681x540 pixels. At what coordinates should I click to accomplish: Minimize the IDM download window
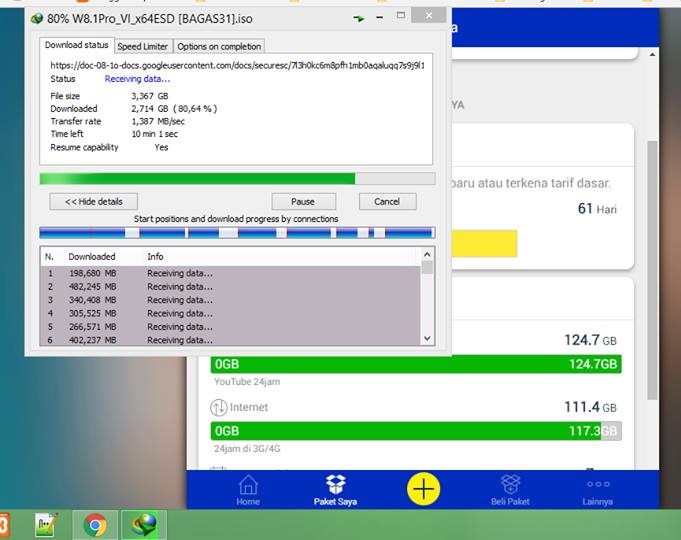click(x=380, y=17)
